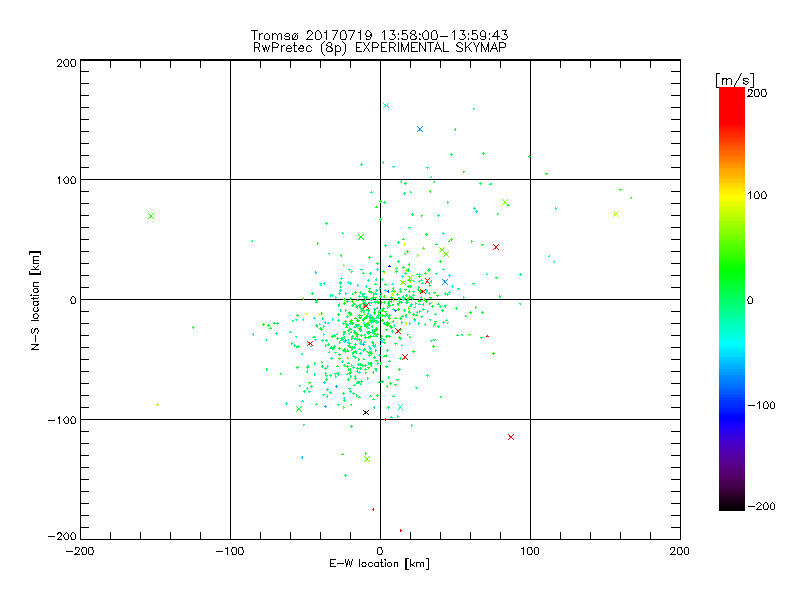This screenshot has height=600, width=800.
Task: Click the E-W axis tick label '100'
Action: [x=530, y=551]
